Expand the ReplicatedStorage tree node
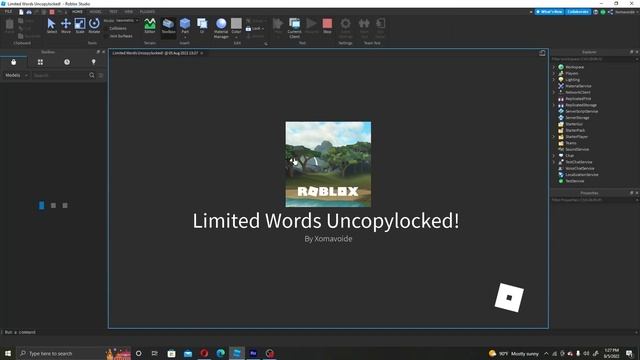Viewport: 640px width, 360px height. (x=554, y=105)
